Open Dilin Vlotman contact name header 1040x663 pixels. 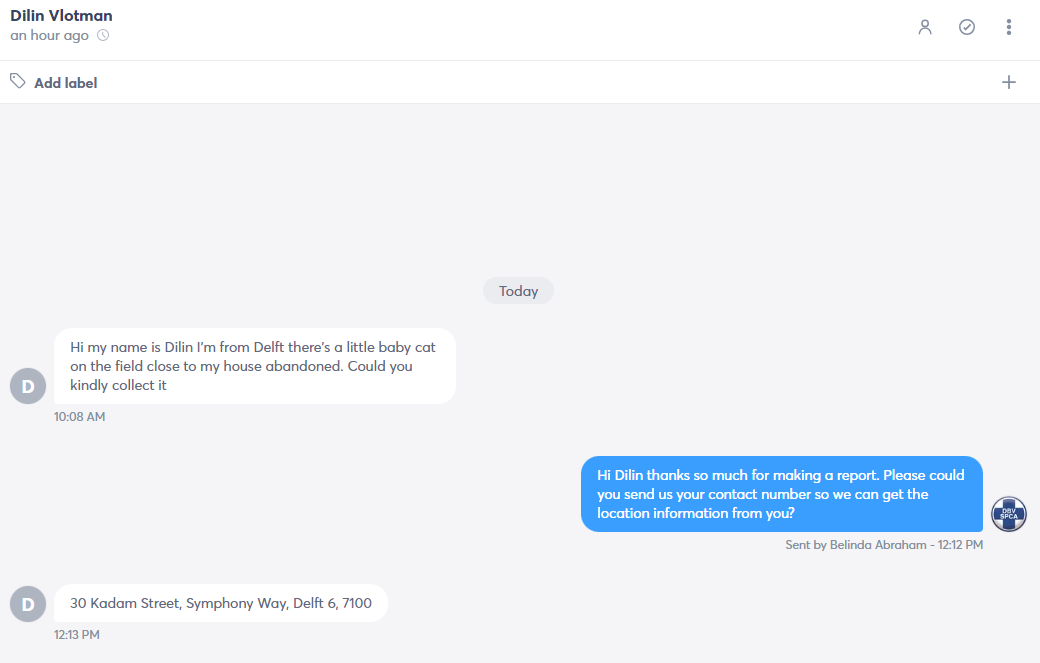coord(61,15)
